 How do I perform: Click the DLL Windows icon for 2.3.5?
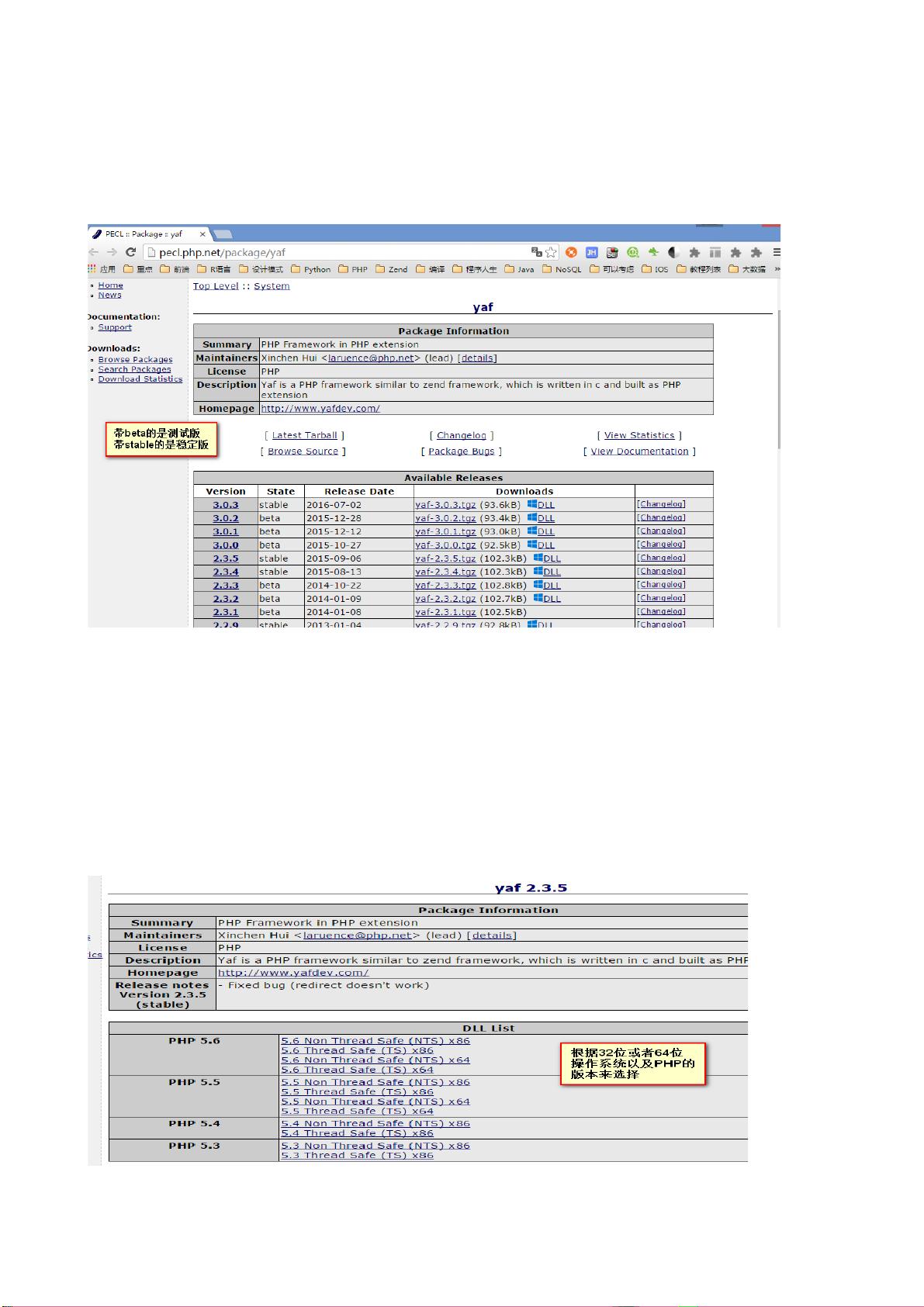[538, 558]
